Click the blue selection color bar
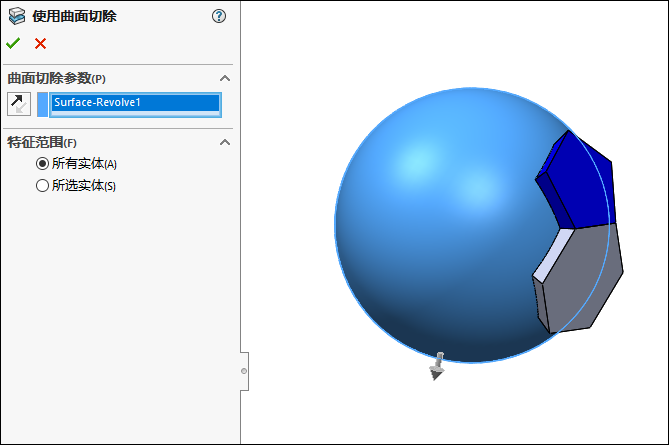The width and height of the screenshot is (669, 445). (42, 105)
